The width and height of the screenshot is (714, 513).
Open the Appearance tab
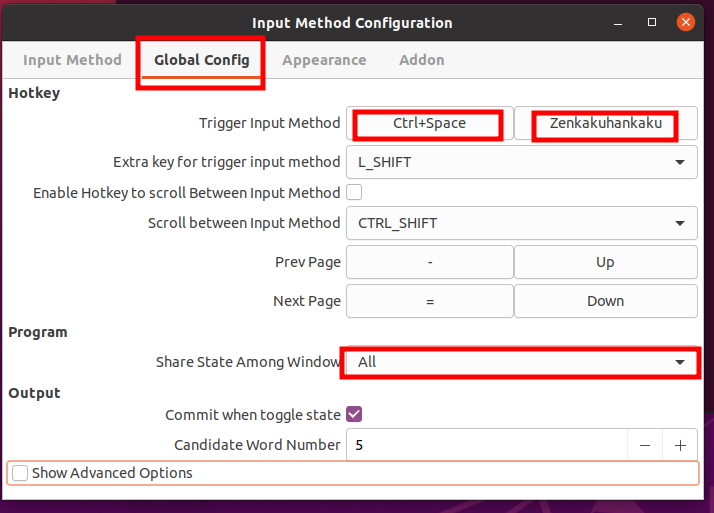(x=324, y=60)
